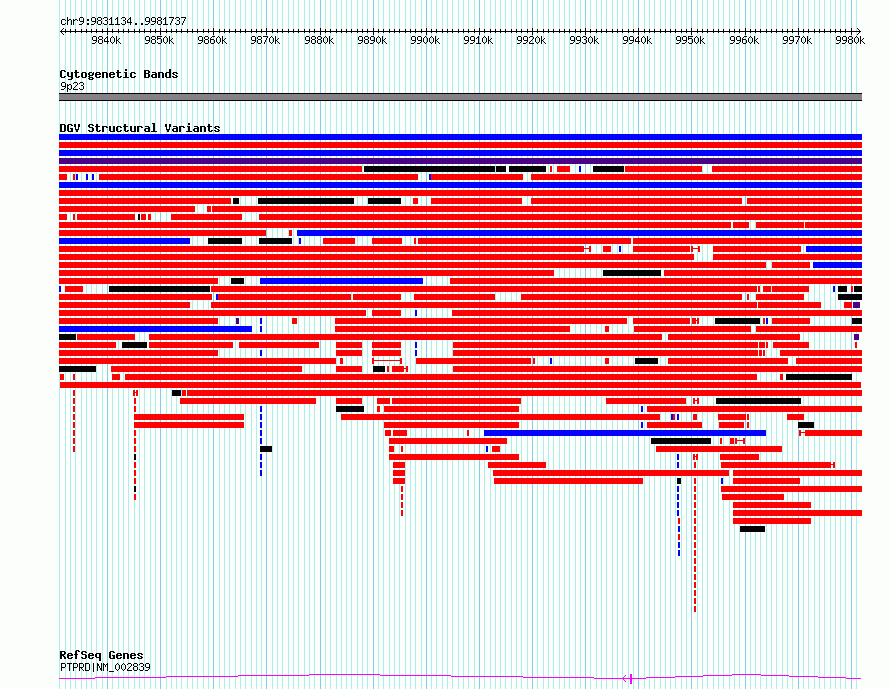Click the purple full-width structural variant bar
The height and width of the screenshot is (689, 890).
460,161
